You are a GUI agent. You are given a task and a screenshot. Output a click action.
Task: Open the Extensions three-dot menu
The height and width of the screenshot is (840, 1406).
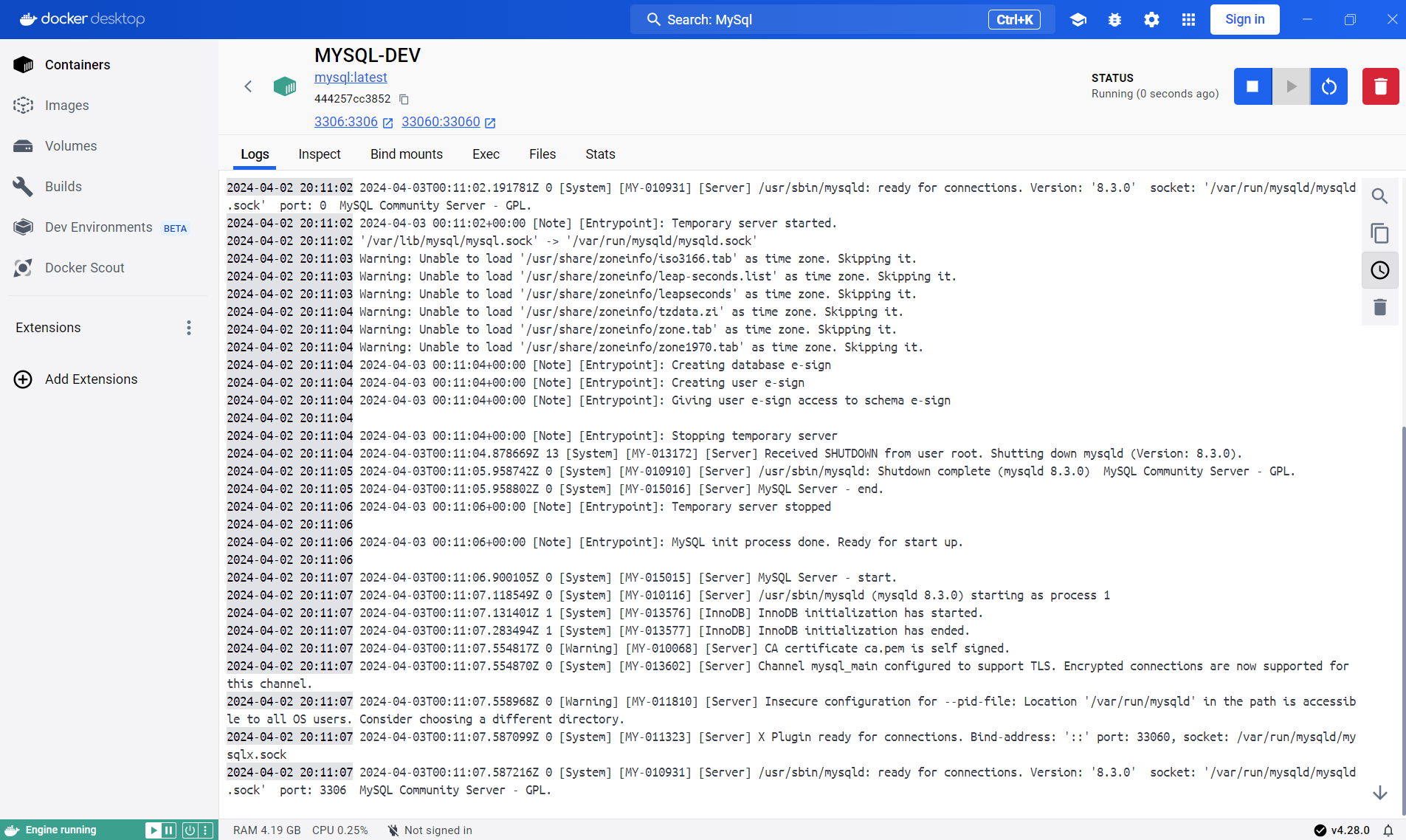[189, 328]
